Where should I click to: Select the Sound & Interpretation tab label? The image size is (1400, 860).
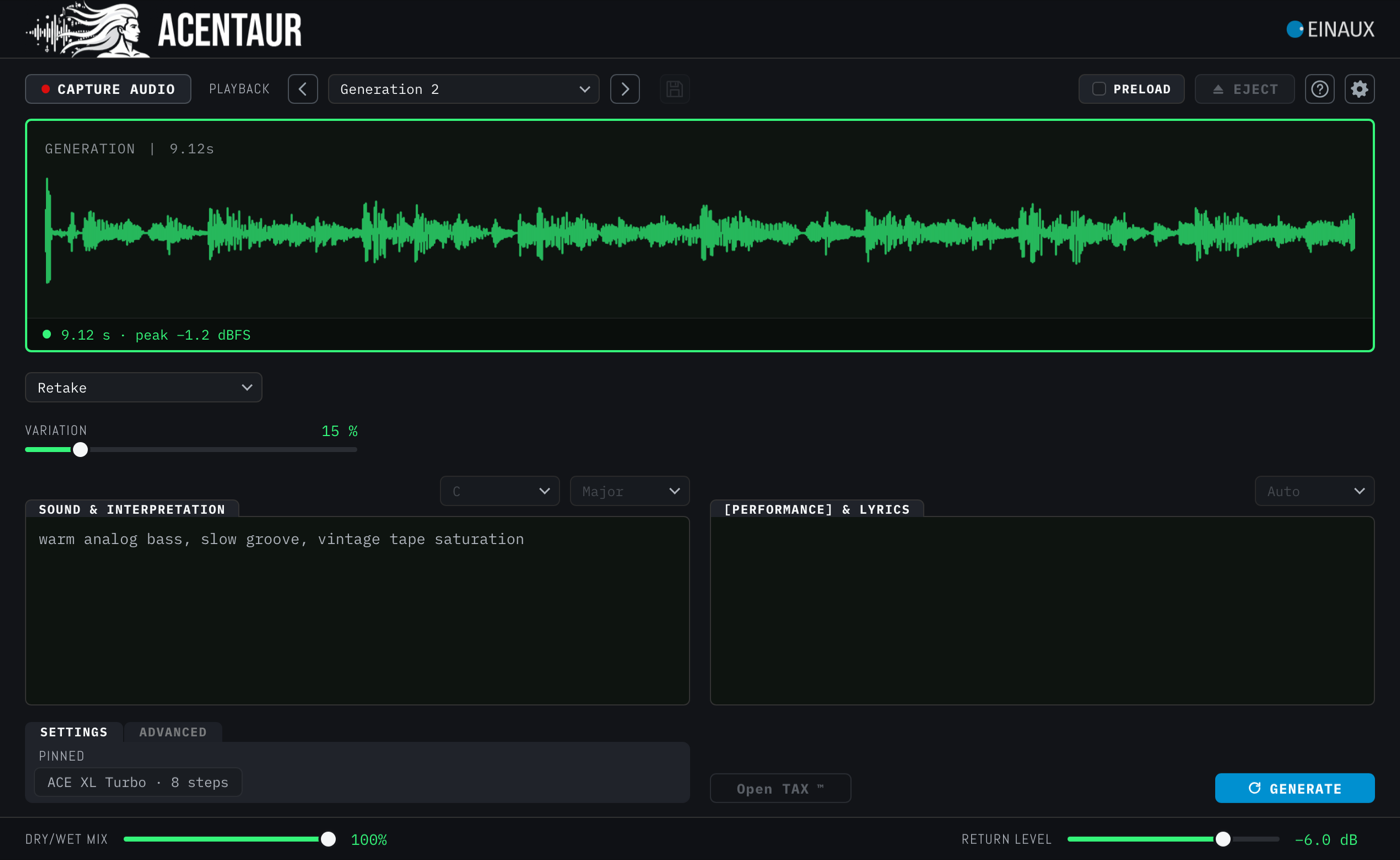[132, 509]
